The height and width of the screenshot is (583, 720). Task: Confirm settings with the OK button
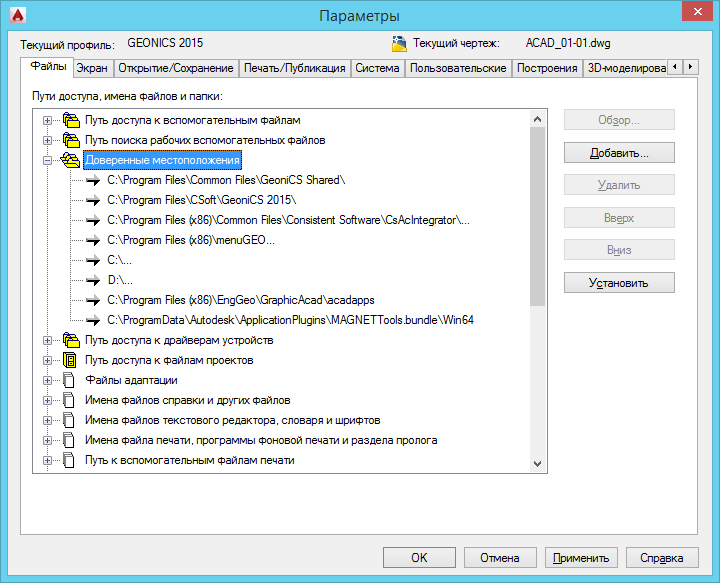tap(419, 557)
